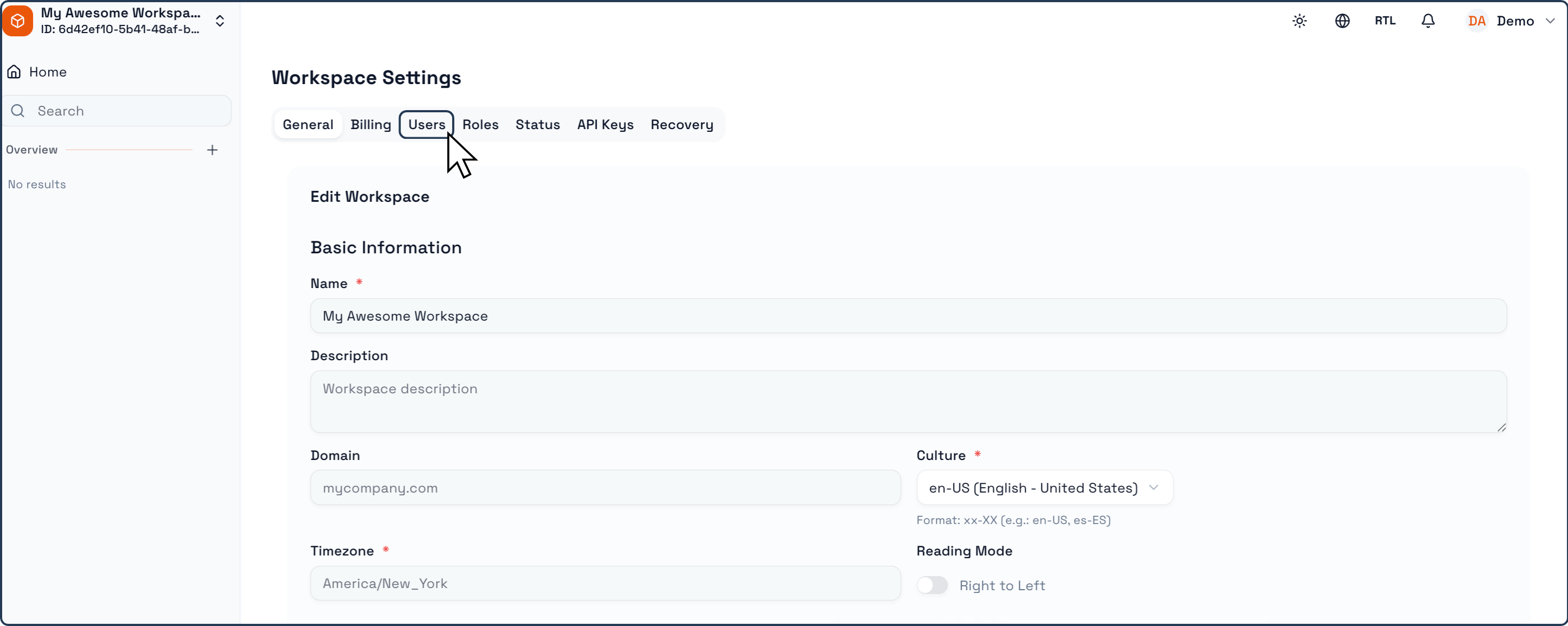
Task: Click the workspace Name input field
Action: pyautogui.click(x=908, y=316)
